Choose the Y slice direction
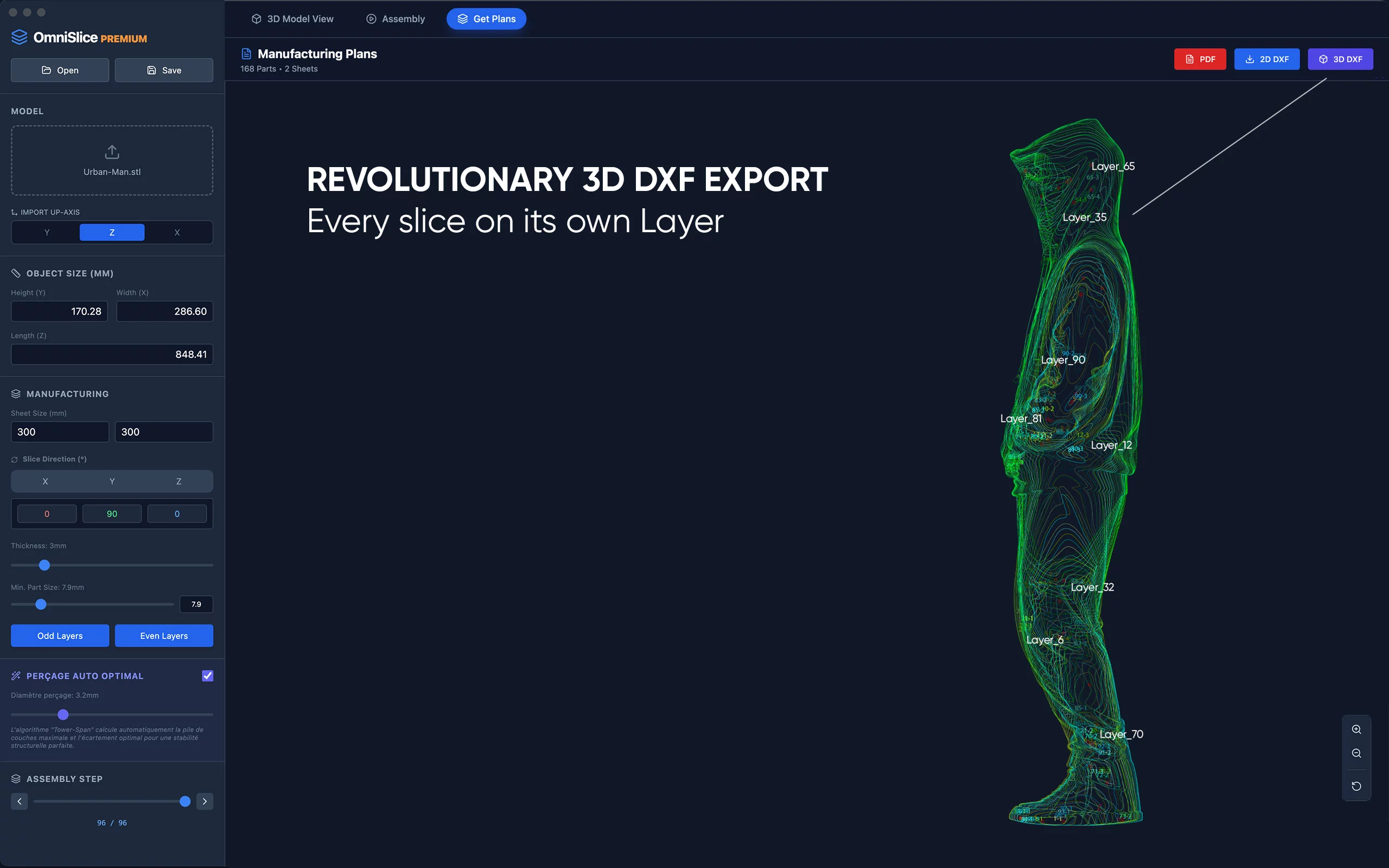 112,481
